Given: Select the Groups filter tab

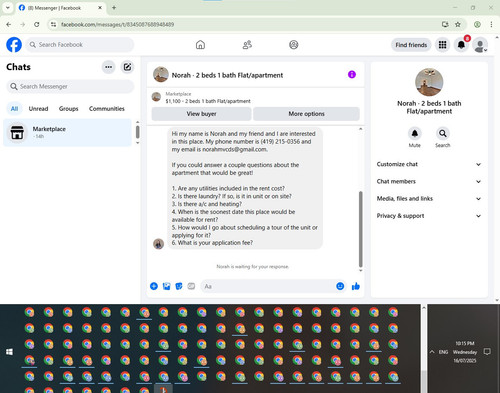Looking at the screenshot, I should [68, 109].
